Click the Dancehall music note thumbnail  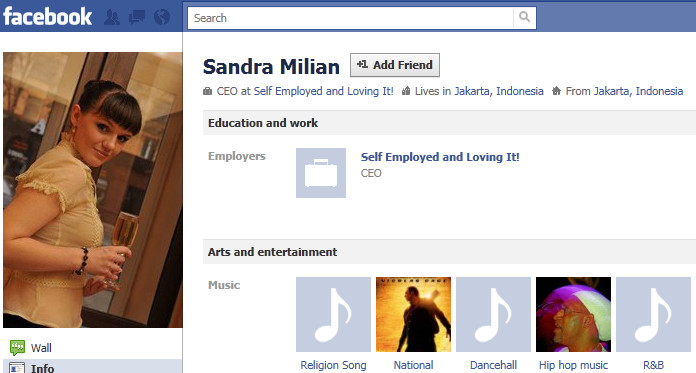pyautogui.click(x=493, y=314)
